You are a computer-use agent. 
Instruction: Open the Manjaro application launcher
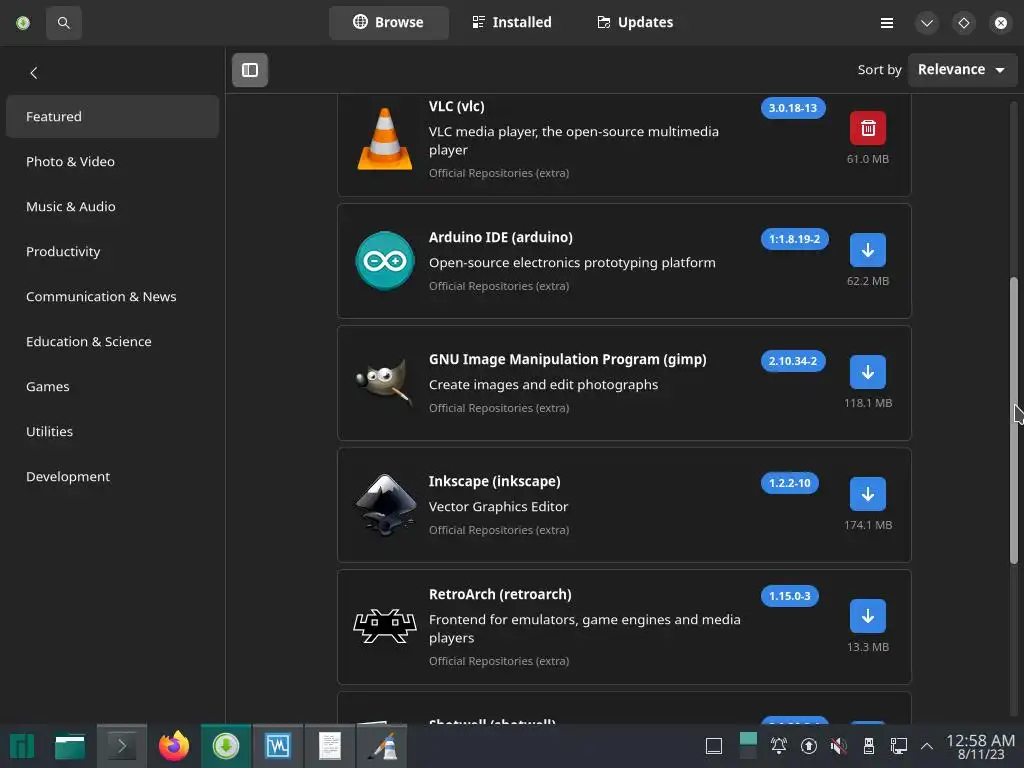[22, 746]
